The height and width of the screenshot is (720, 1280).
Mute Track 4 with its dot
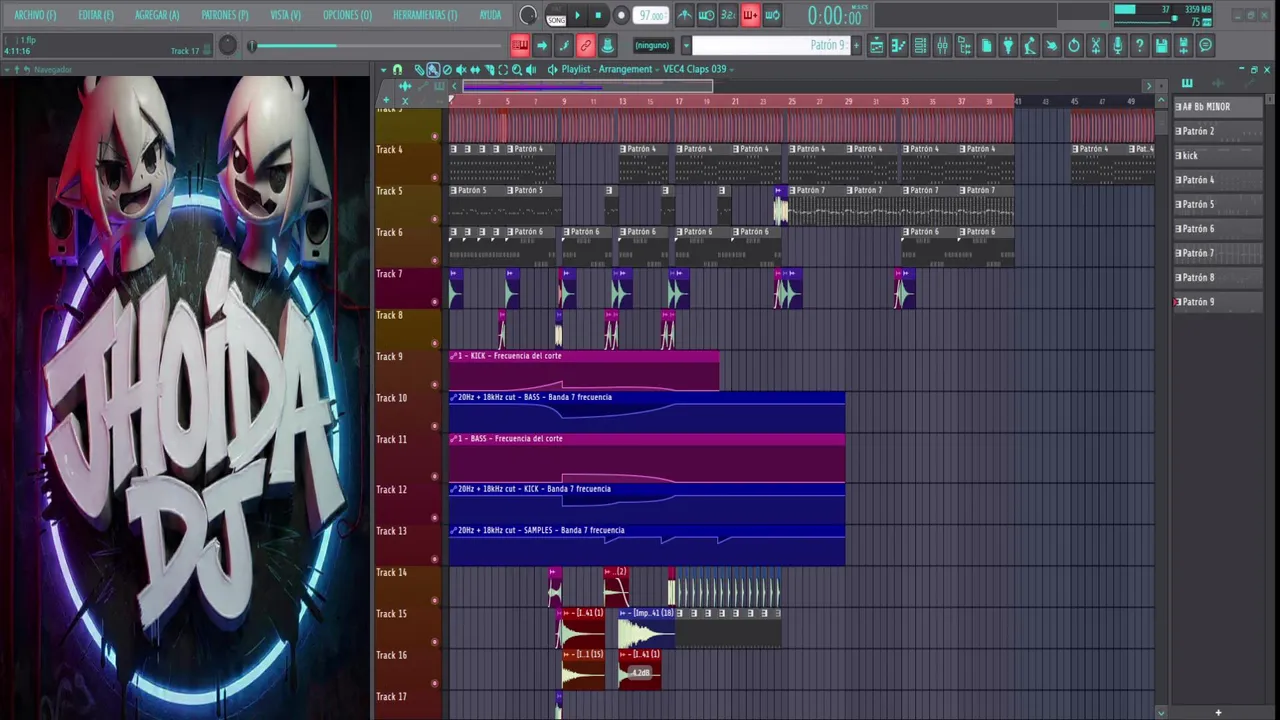click(434, 178)
